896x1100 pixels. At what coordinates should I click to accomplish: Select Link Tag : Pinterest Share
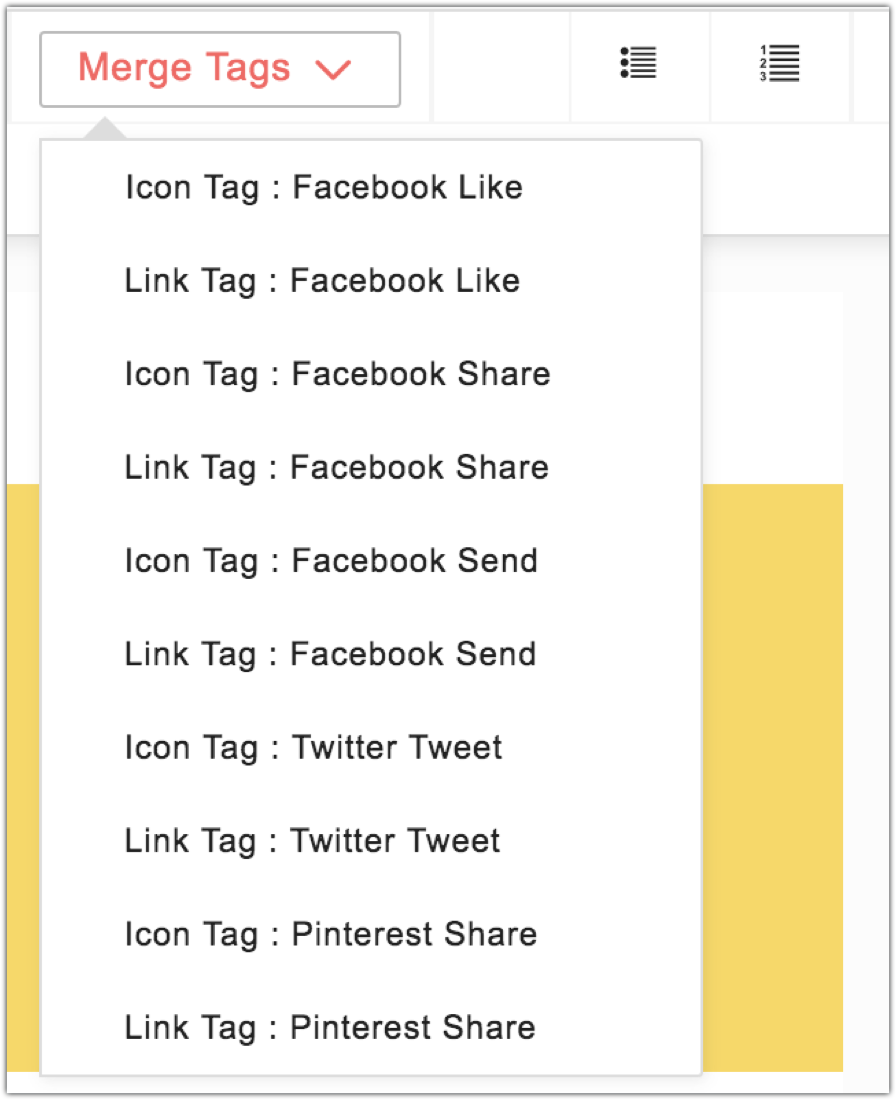point(329,1027)
